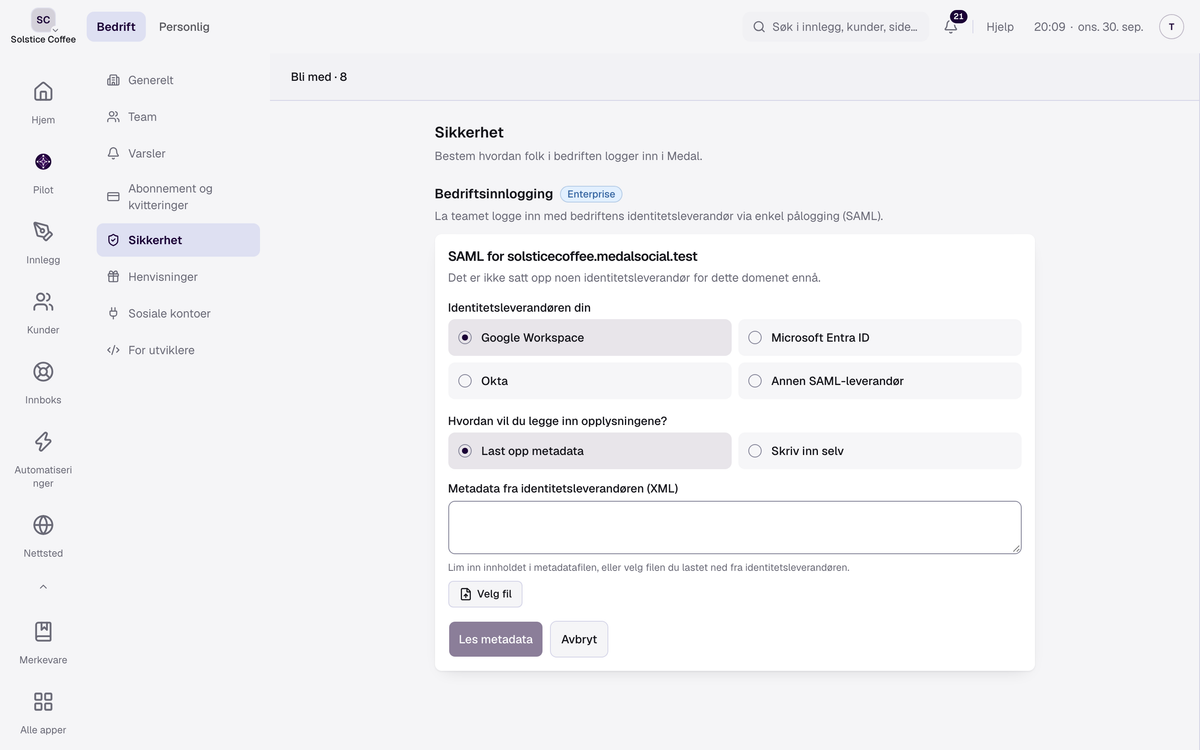Select Okta as identity provider

point(589,381)
